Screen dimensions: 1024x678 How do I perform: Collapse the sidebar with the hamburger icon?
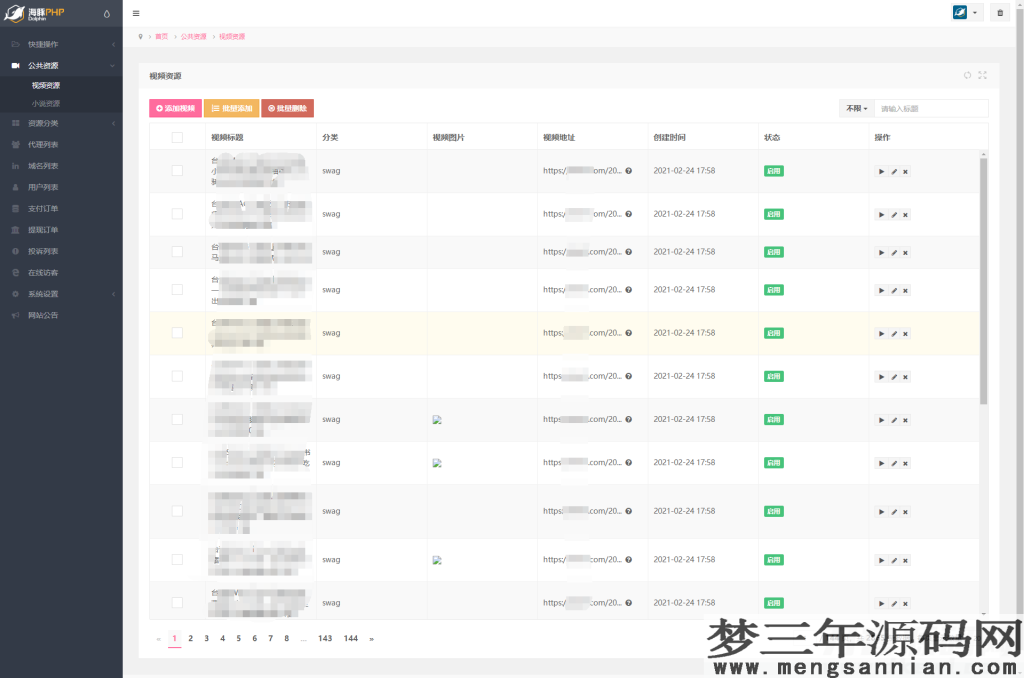(136, 13)
